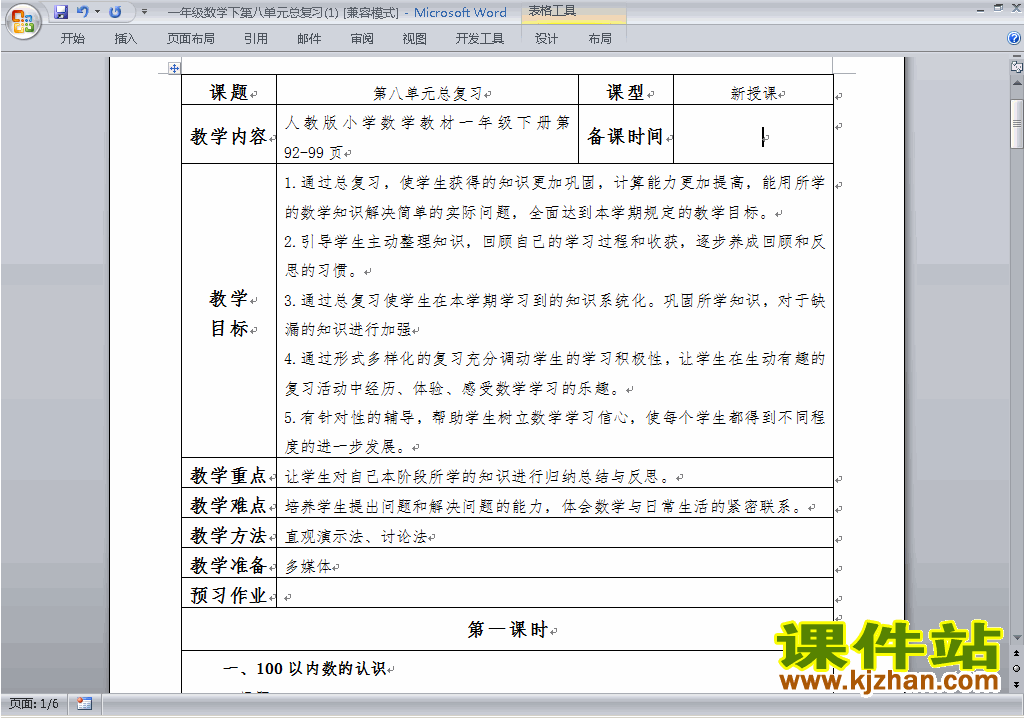
Task: Open the Office button menu
Action: point(23,22)
